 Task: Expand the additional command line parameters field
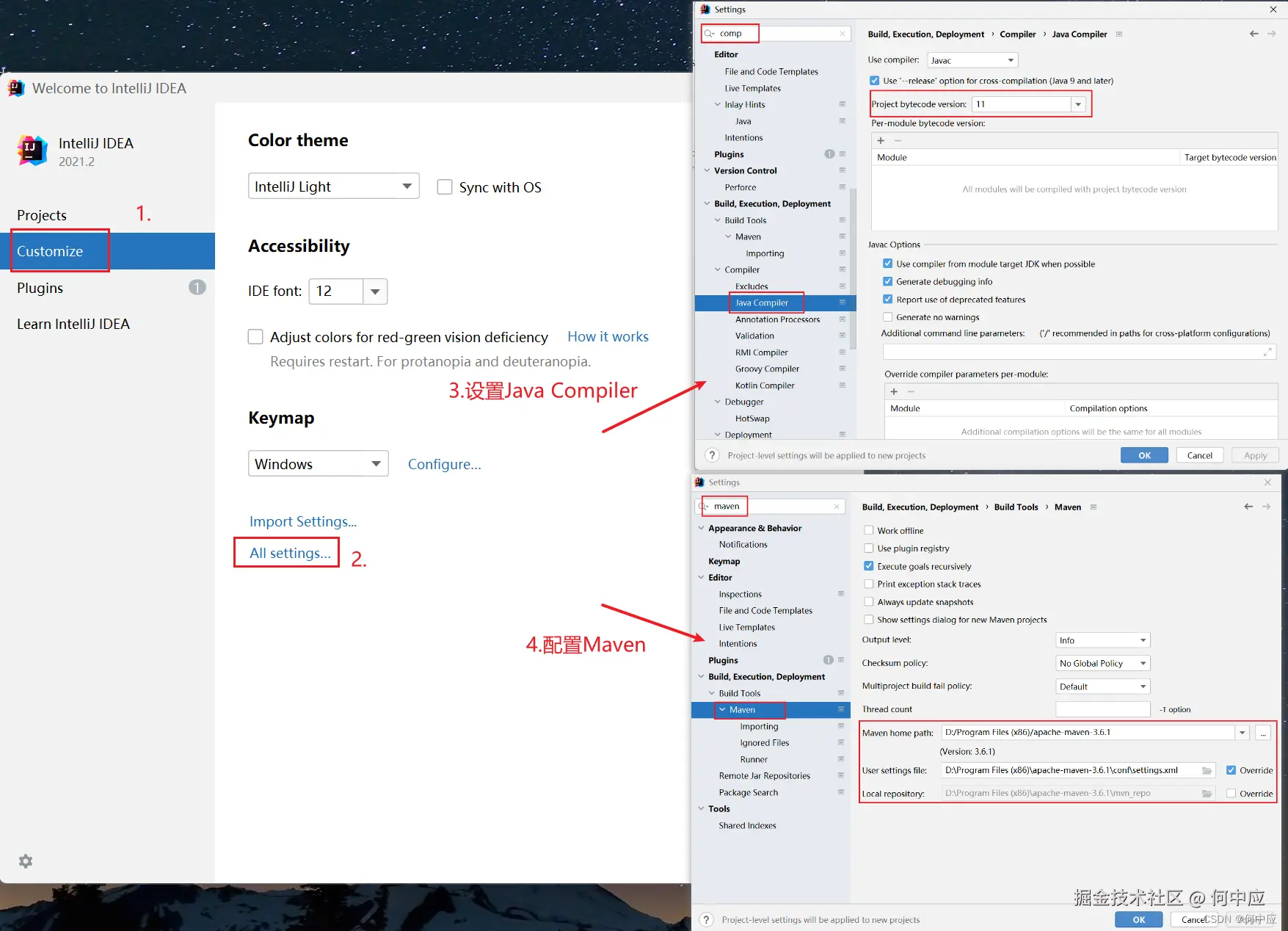[1267, 352]
